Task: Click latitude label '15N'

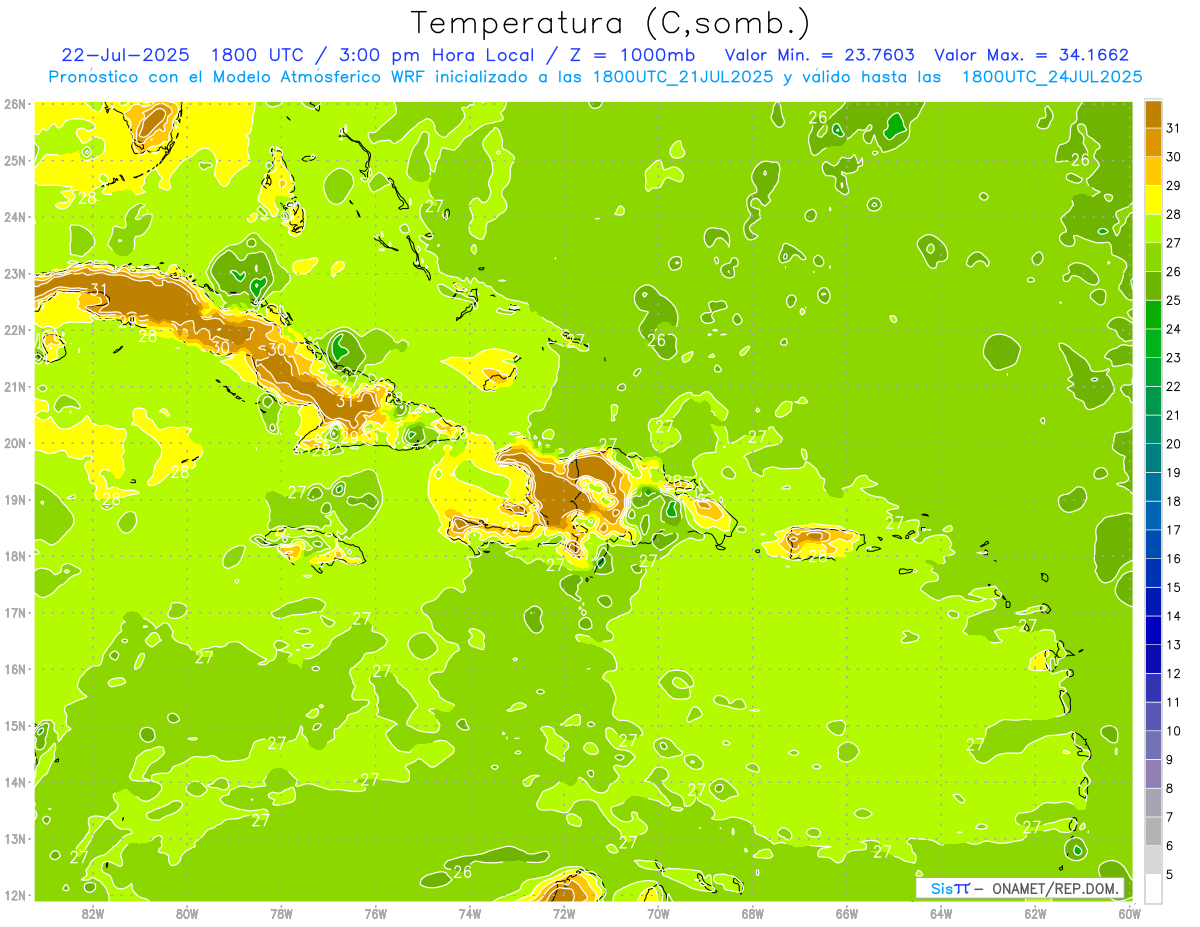Action: 15,726
